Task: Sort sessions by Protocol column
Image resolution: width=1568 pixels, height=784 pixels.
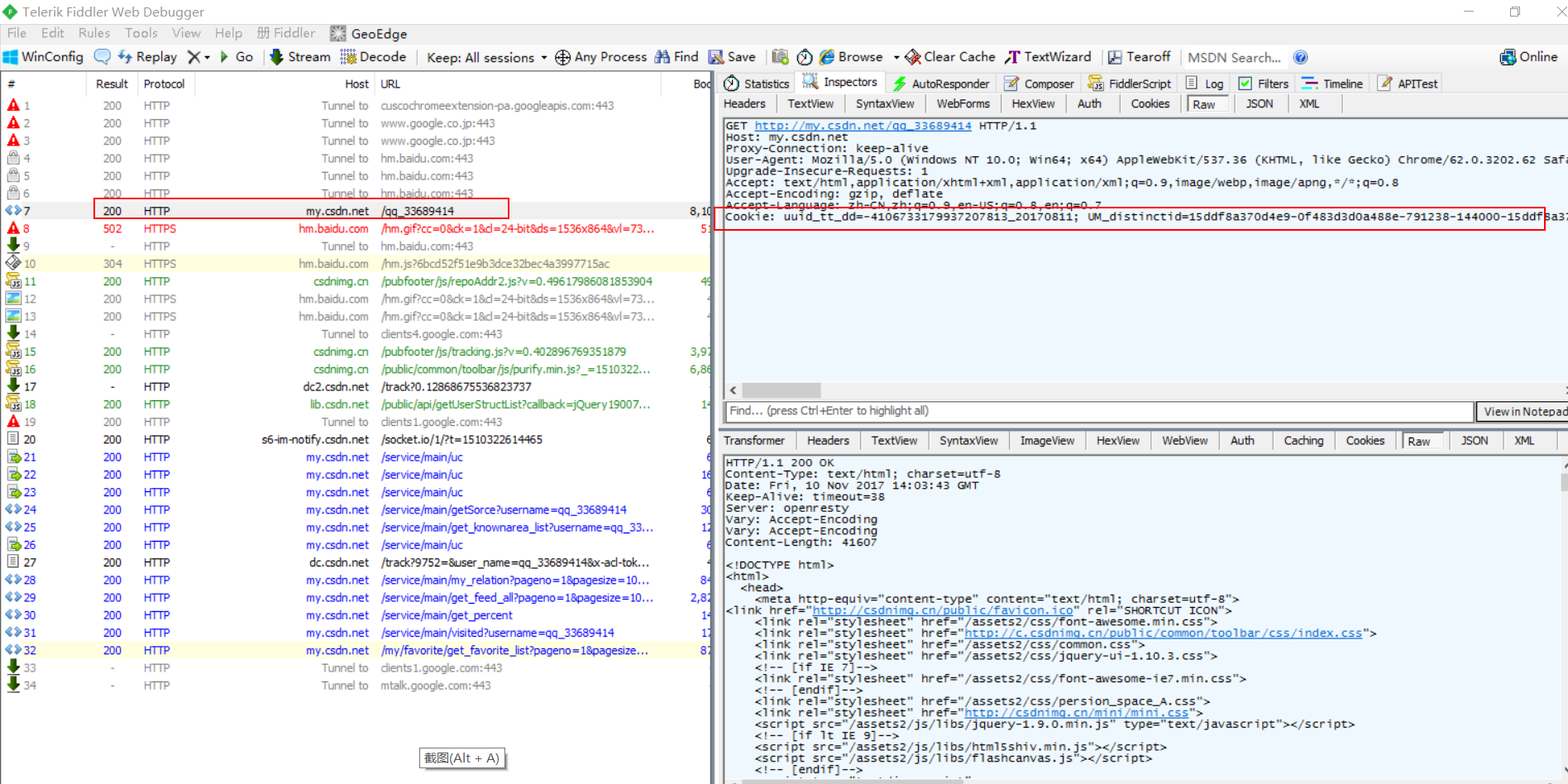Action: coord(164,84)
